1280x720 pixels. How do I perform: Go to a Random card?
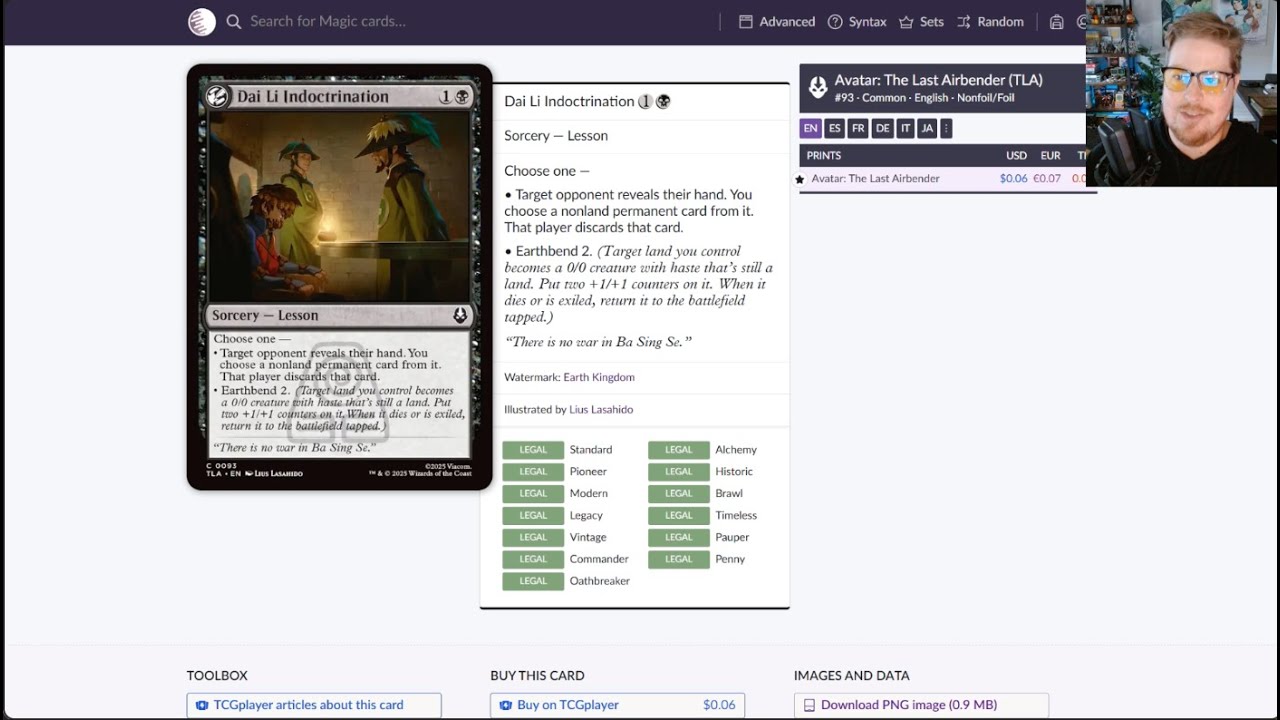pos(990,22)
